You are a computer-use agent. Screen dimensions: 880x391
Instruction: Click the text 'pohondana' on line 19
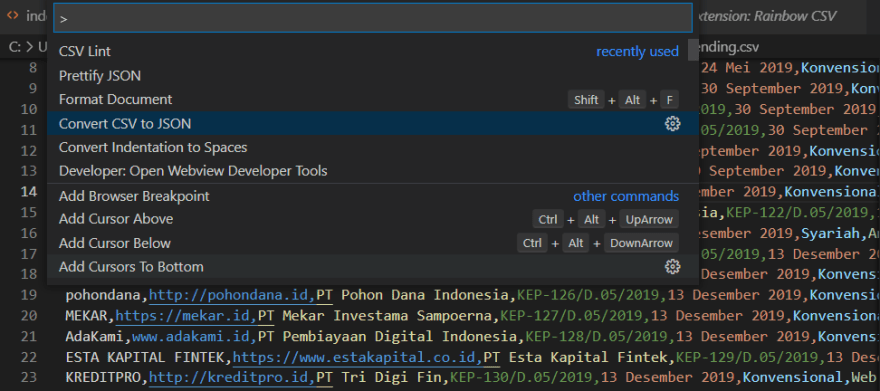tap(103, 295)
